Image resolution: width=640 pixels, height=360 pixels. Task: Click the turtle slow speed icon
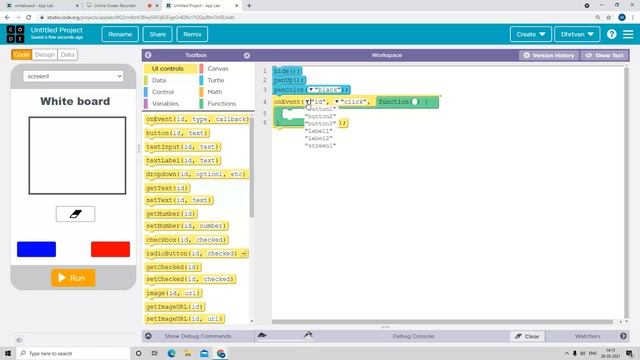[x=262, y=336]
